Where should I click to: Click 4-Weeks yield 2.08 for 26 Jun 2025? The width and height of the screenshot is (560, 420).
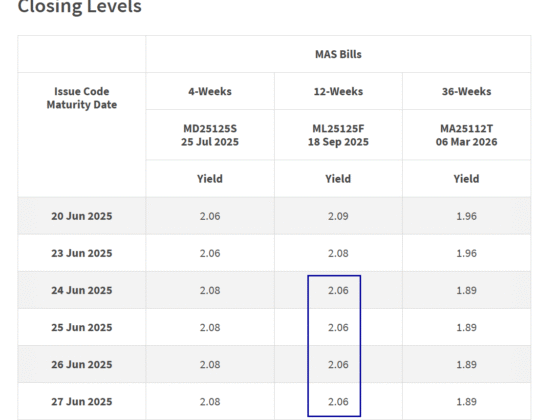(210, 365)
